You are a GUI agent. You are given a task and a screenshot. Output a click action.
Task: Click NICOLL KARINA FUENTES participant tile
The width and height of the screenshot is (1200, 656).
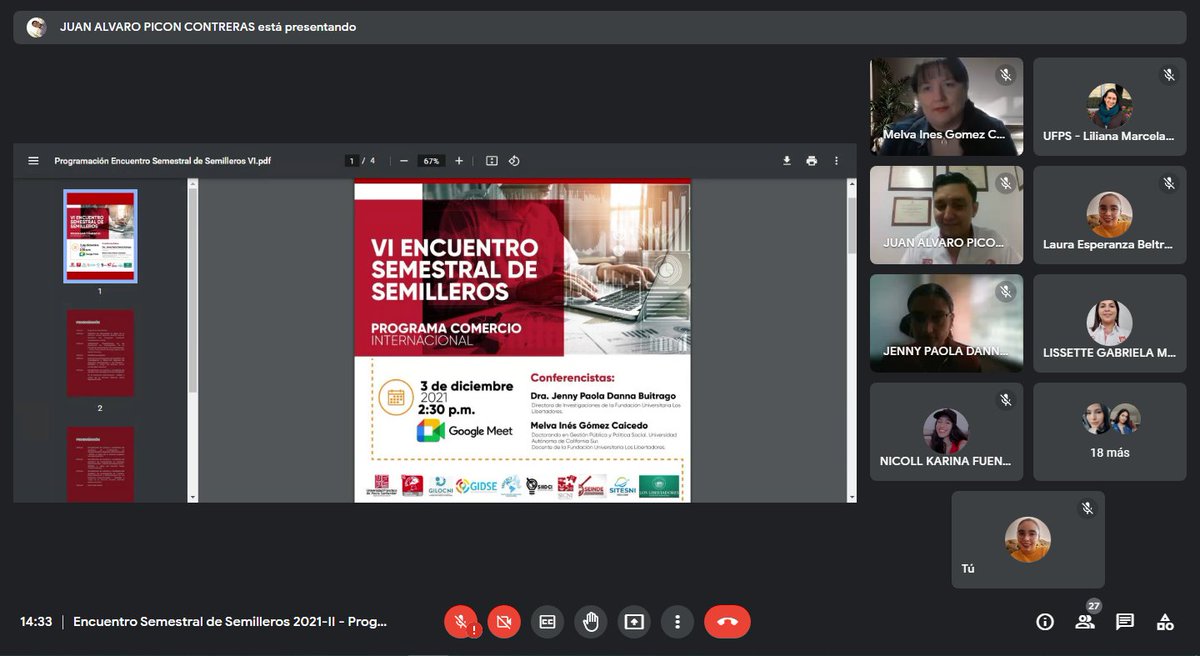tap(946, 432)
